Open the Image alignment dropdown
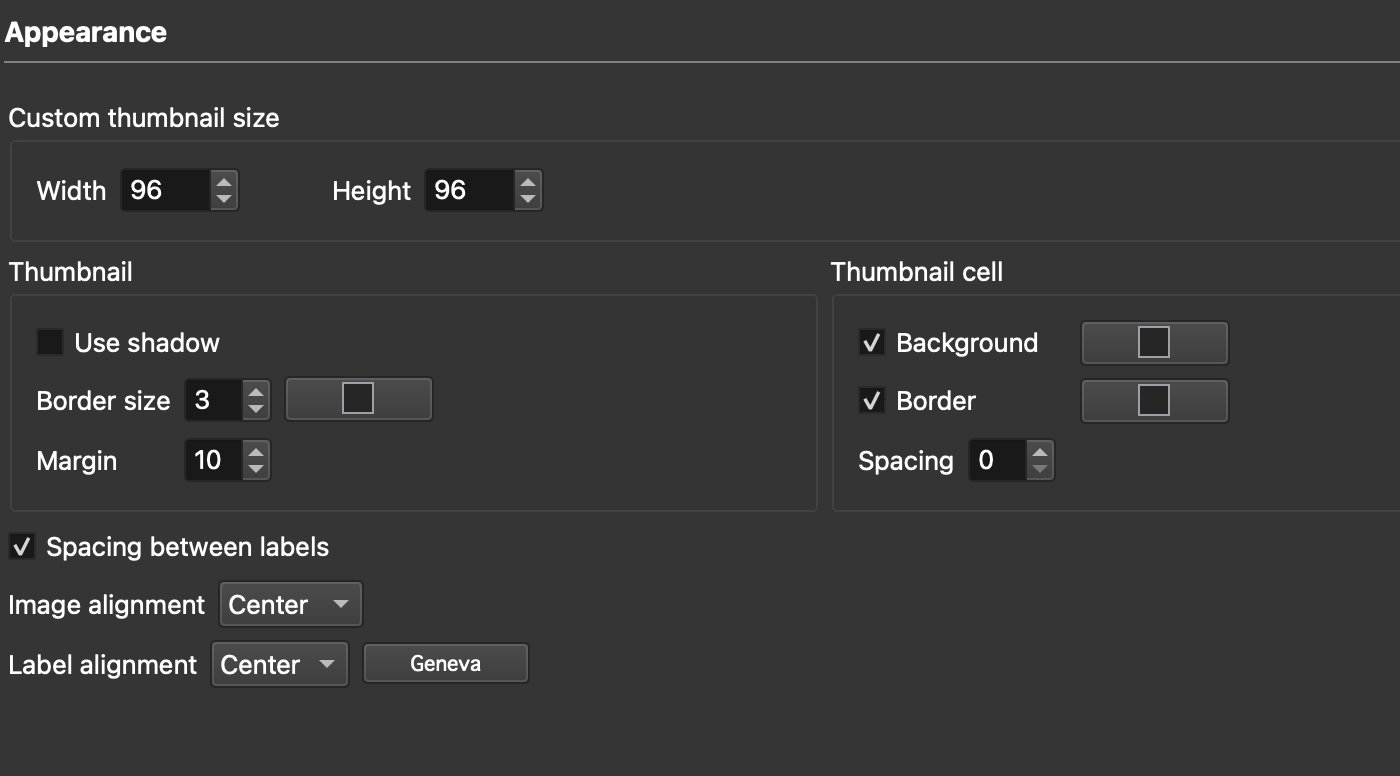The height and width of the screenshot is (776, 1400). [x=290, y=605]
